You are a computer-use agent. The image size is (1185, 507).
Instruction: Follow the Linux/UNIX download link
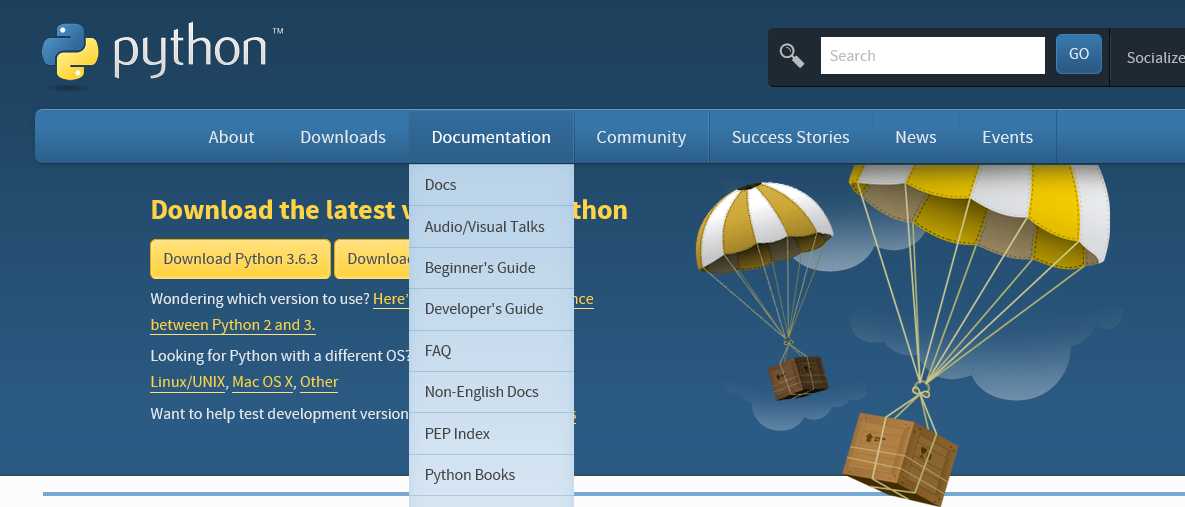pos(188,382)
